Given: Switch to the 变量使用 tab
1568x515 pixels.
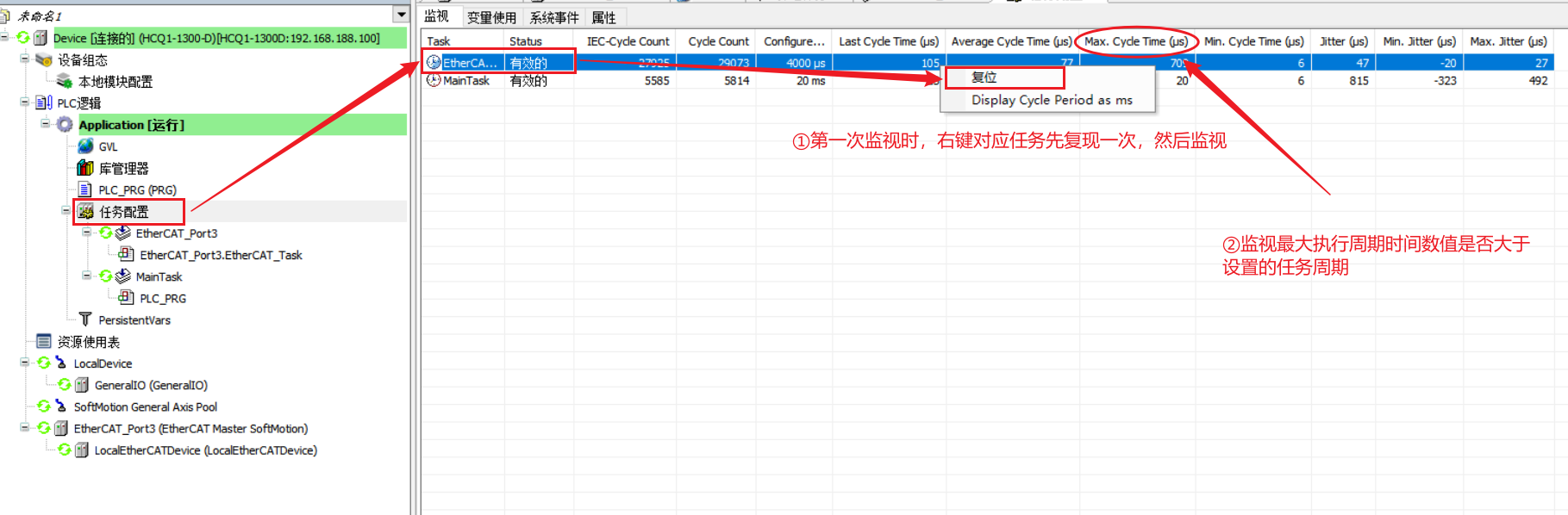Looking at the screenshot, I should tap(491, 17).
